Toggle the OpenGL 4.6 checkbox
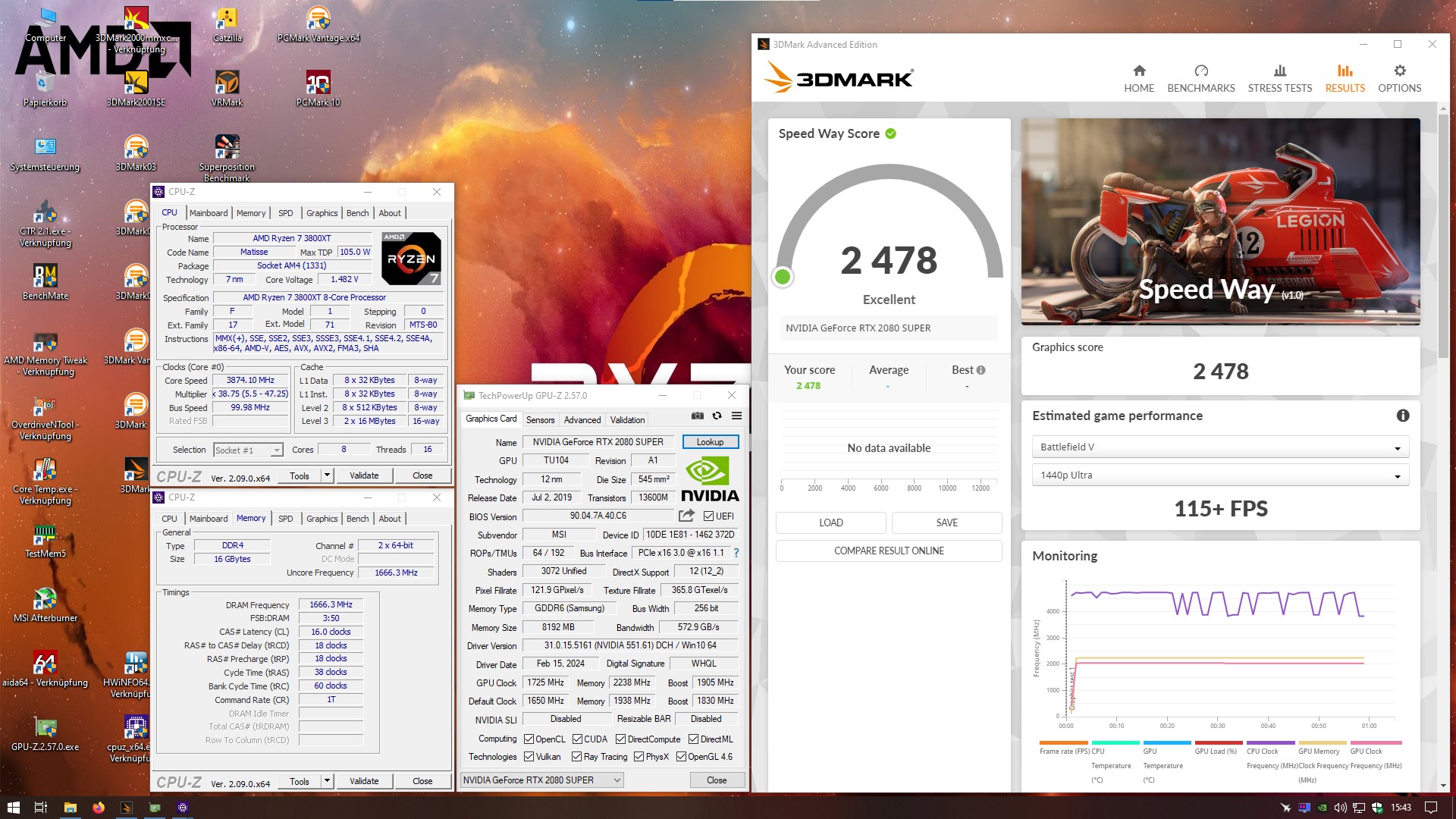 click(682, 757)
